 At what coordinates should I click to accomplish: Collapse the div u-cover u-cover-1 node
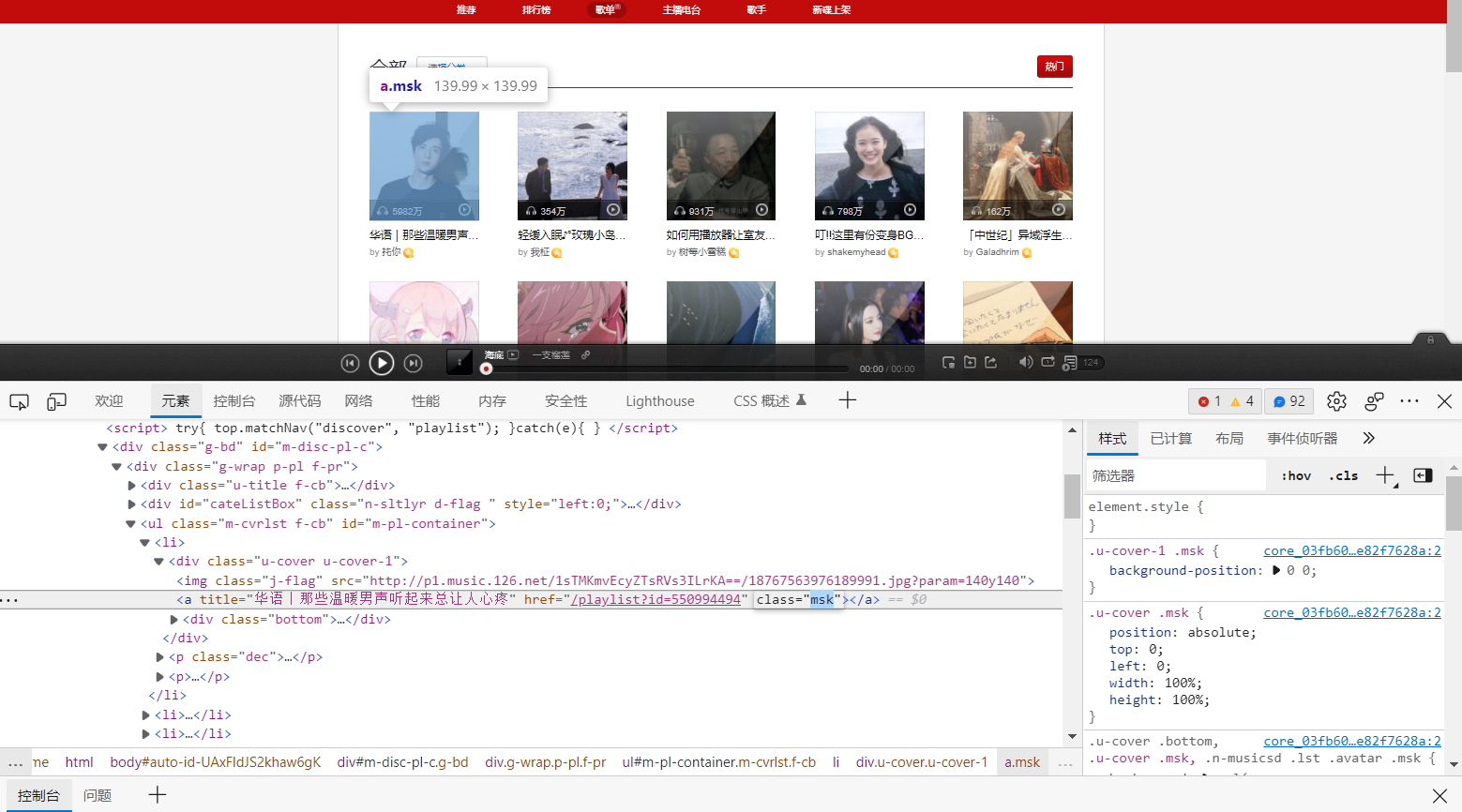click(x=158, y=562)
